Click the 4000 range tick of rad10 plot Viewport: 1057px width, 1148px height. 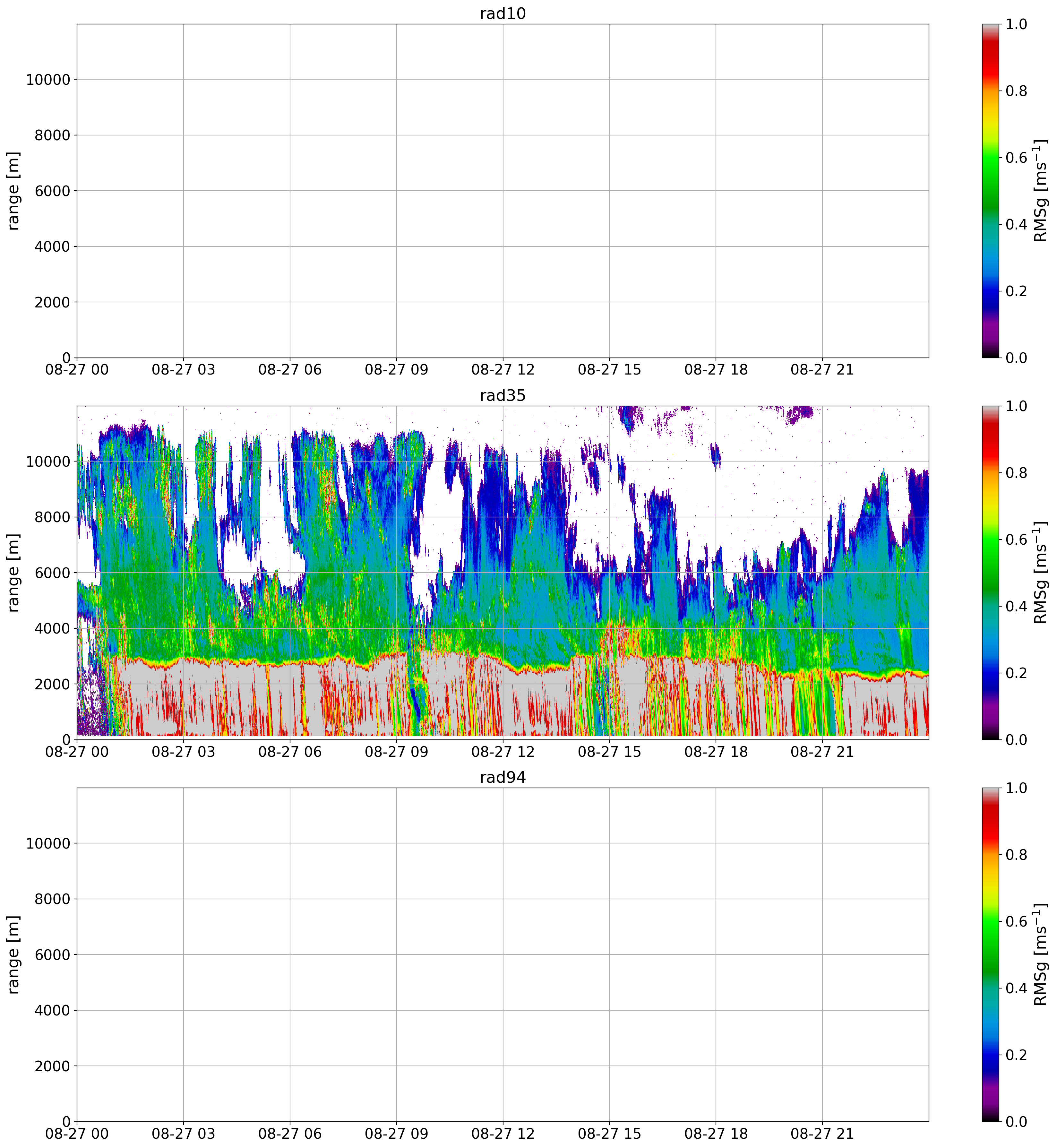tap(52, 246)
